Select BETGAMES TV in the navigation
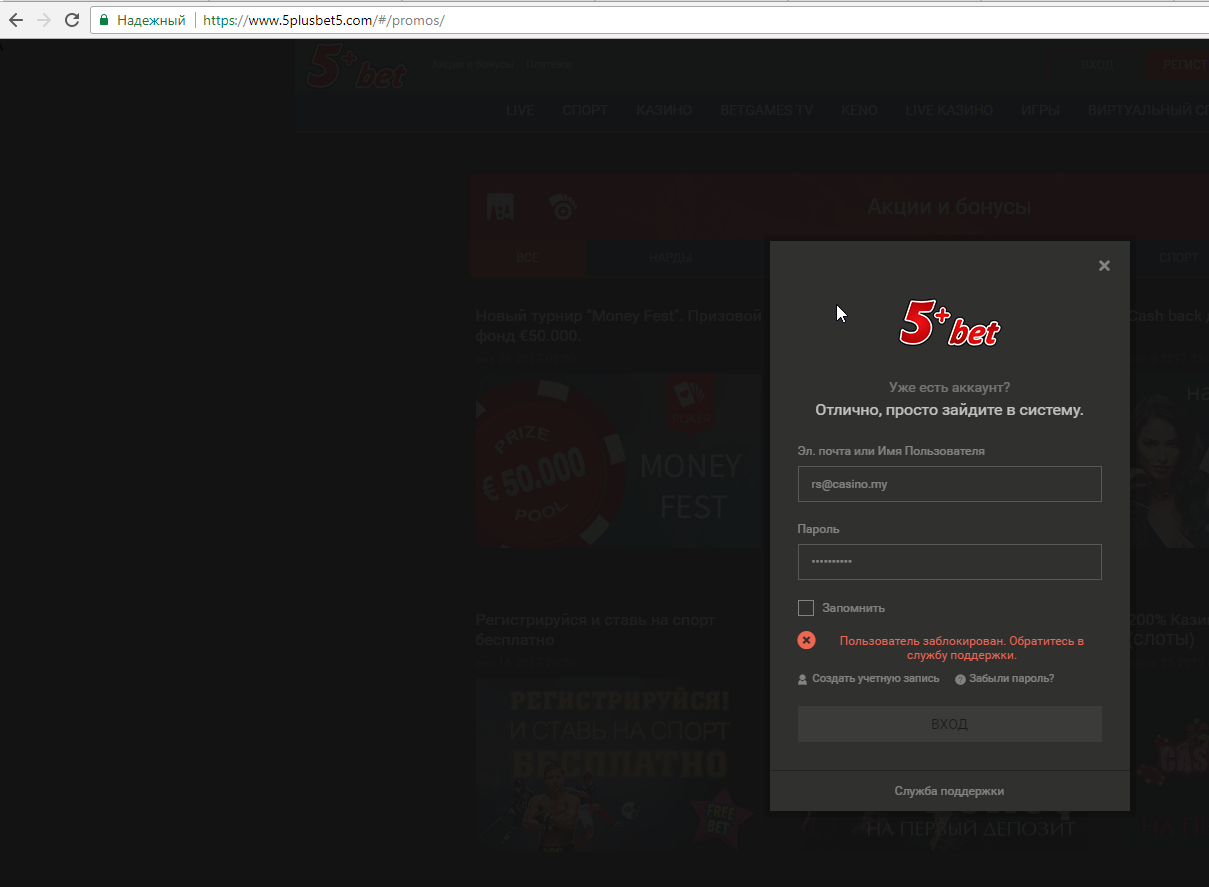Screen dimensions: 1209x887 tap(767, 111)
